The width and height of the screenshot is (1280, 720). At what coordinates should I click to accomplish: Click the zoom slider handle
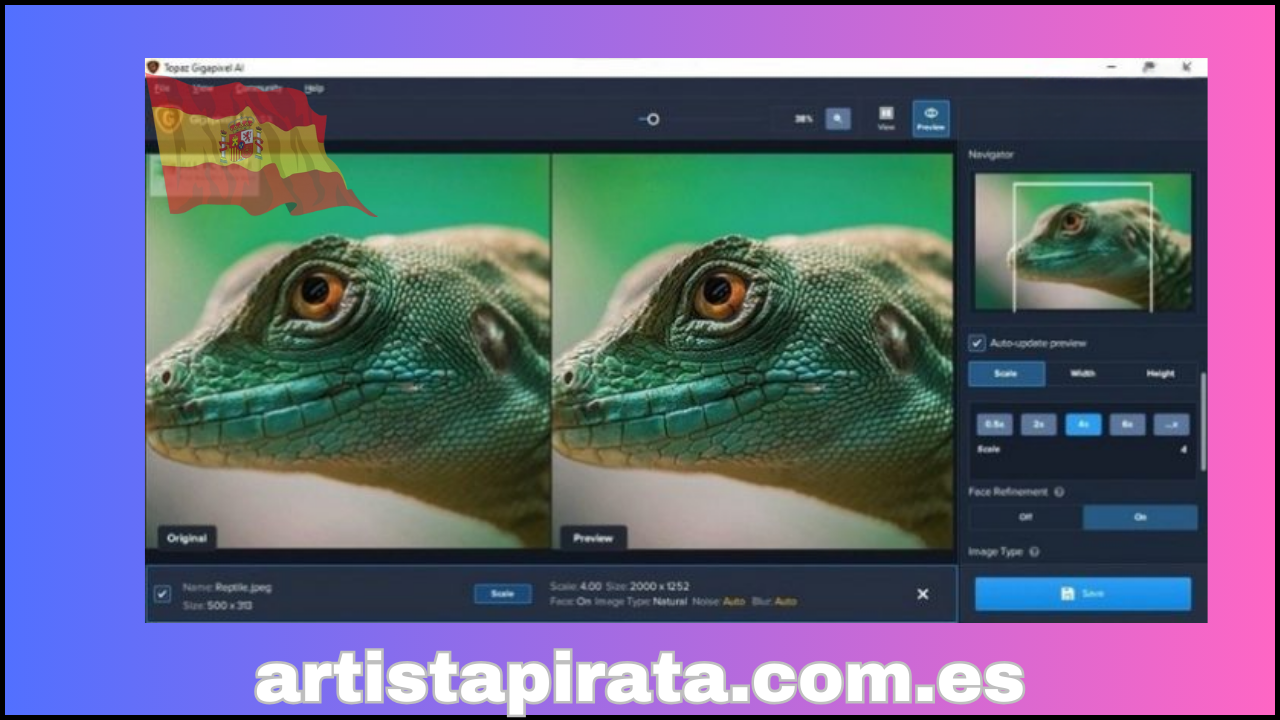[653, 119]
